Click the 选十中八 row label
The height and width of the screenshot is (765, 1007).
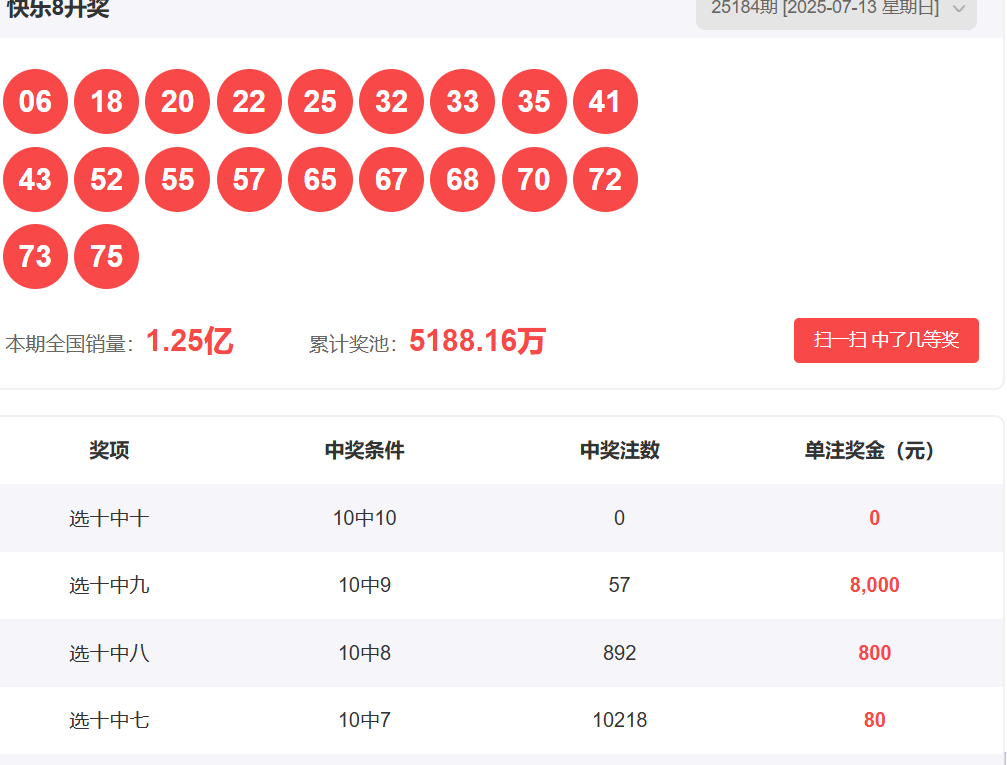(x=109, y=654)
